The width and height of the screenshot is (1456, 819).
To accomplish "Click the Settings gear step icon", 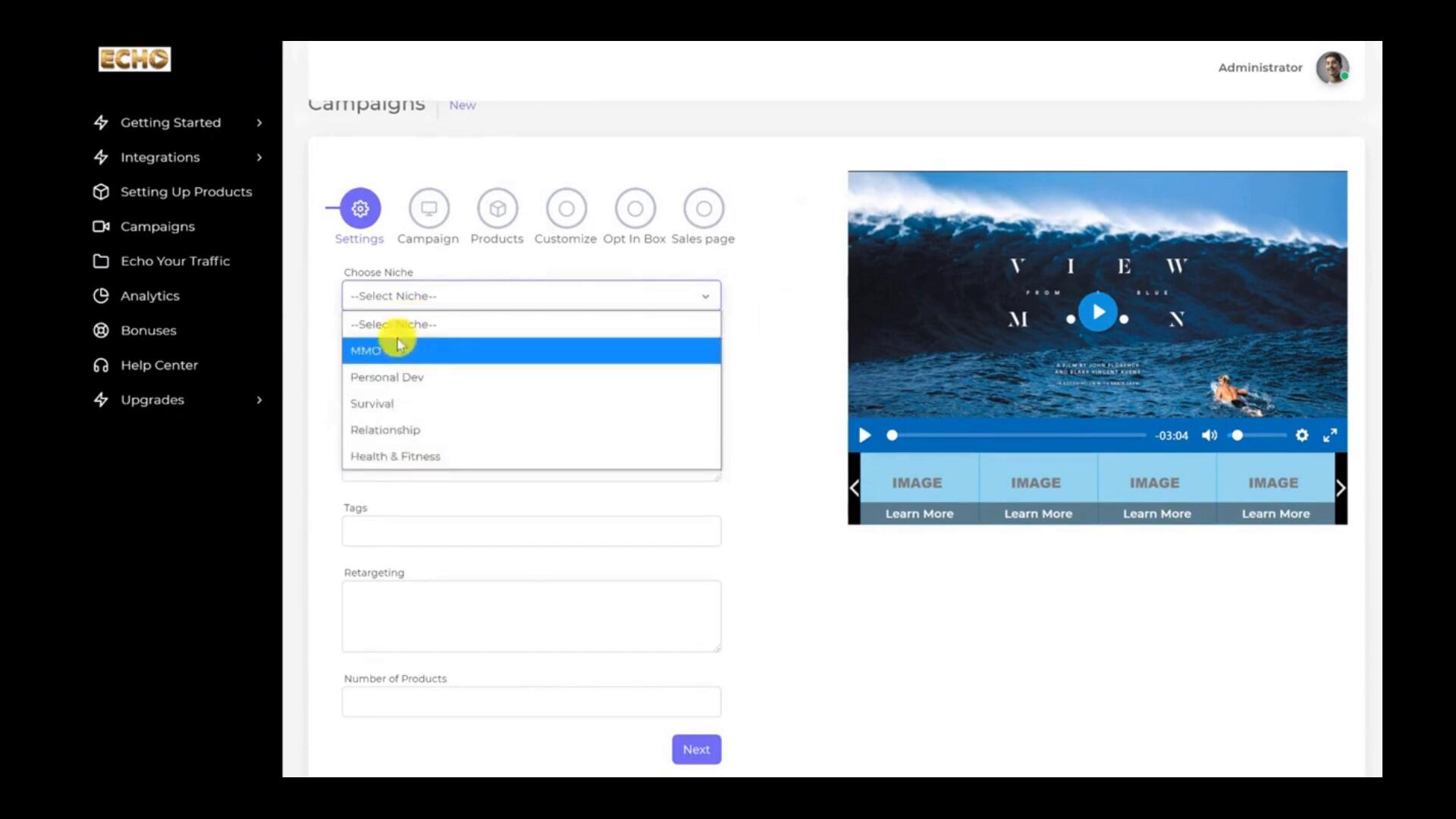I will pos(360,209).
